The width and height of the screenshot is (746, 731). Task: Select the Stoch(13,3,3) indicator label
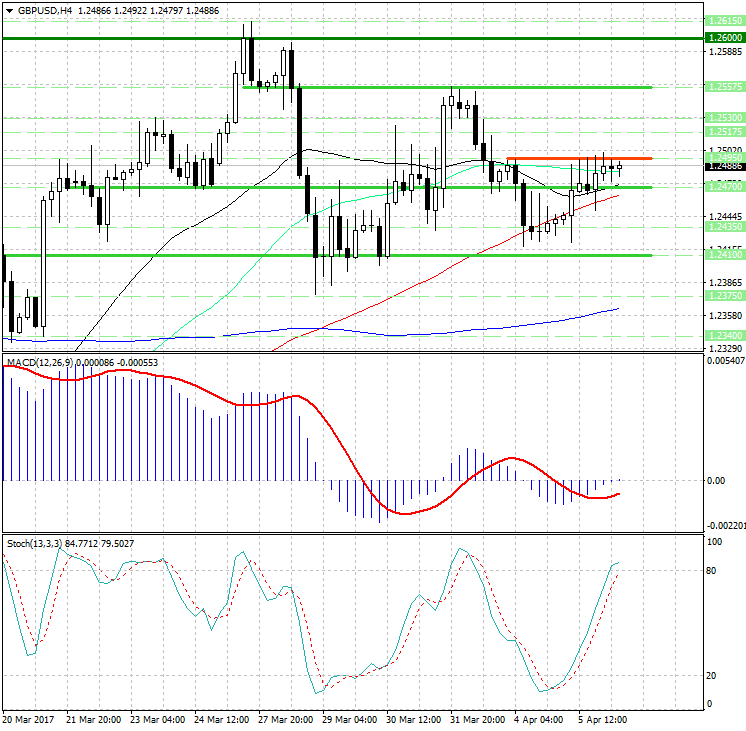coord(35,543)
